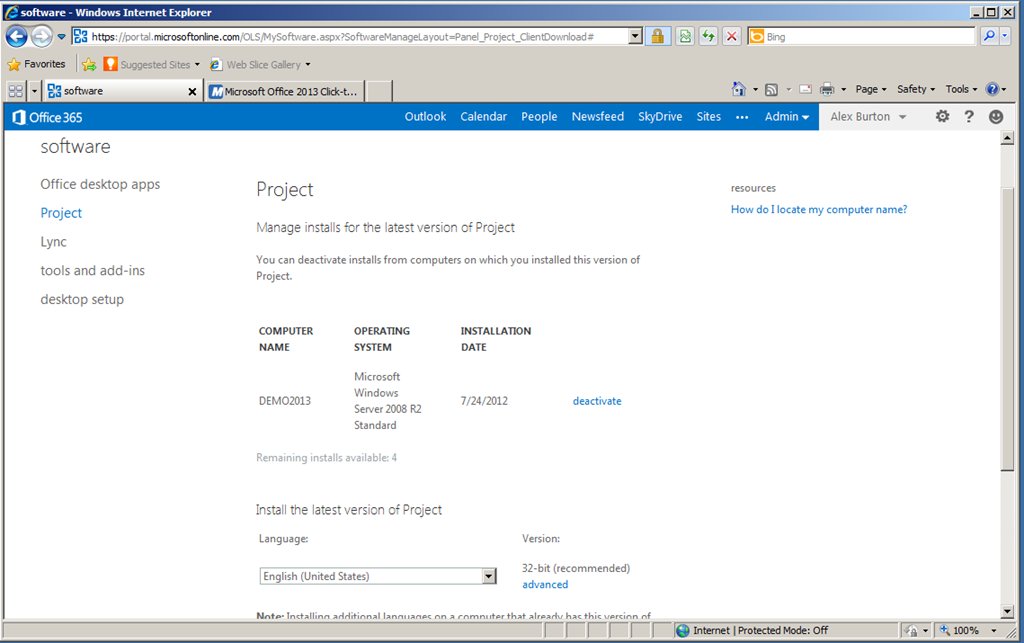
Task: Go to SkyDrive
Action: [660, 117]
